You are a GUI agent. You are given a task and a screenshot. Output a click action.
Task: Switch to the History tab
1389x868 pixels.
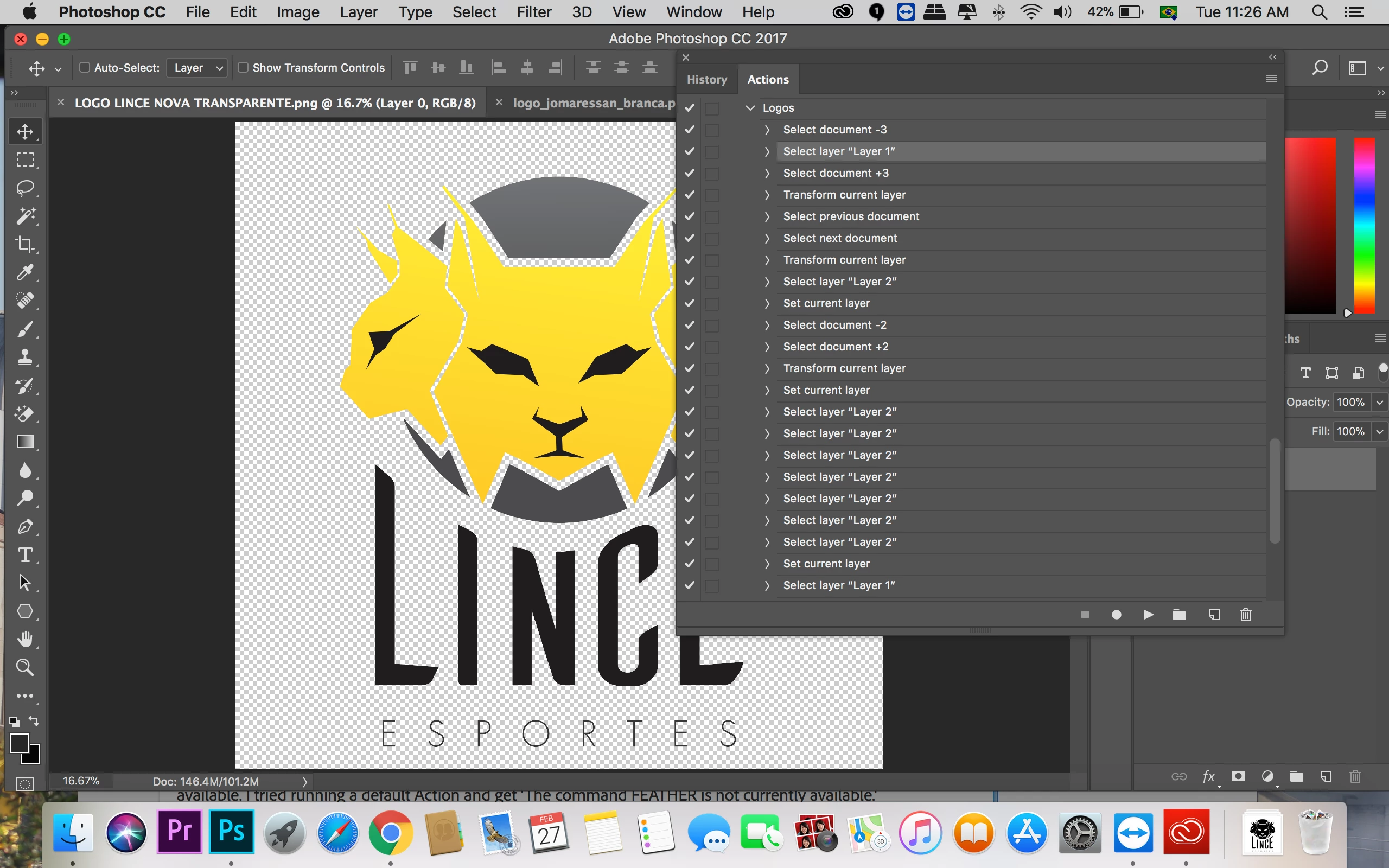point(706,80)
